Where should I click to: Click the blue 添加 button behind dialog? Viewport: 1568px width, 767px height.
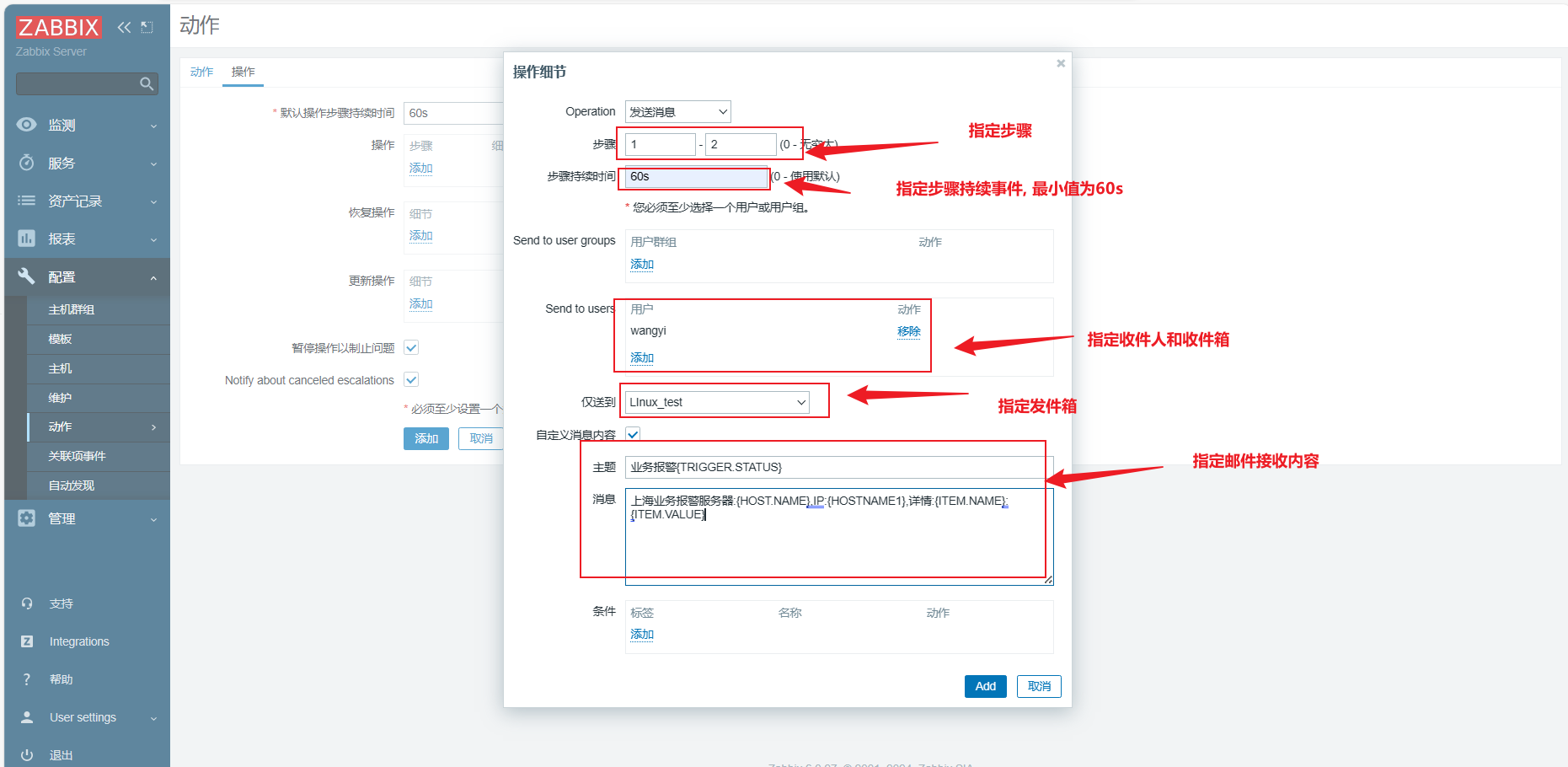[426, 438]
